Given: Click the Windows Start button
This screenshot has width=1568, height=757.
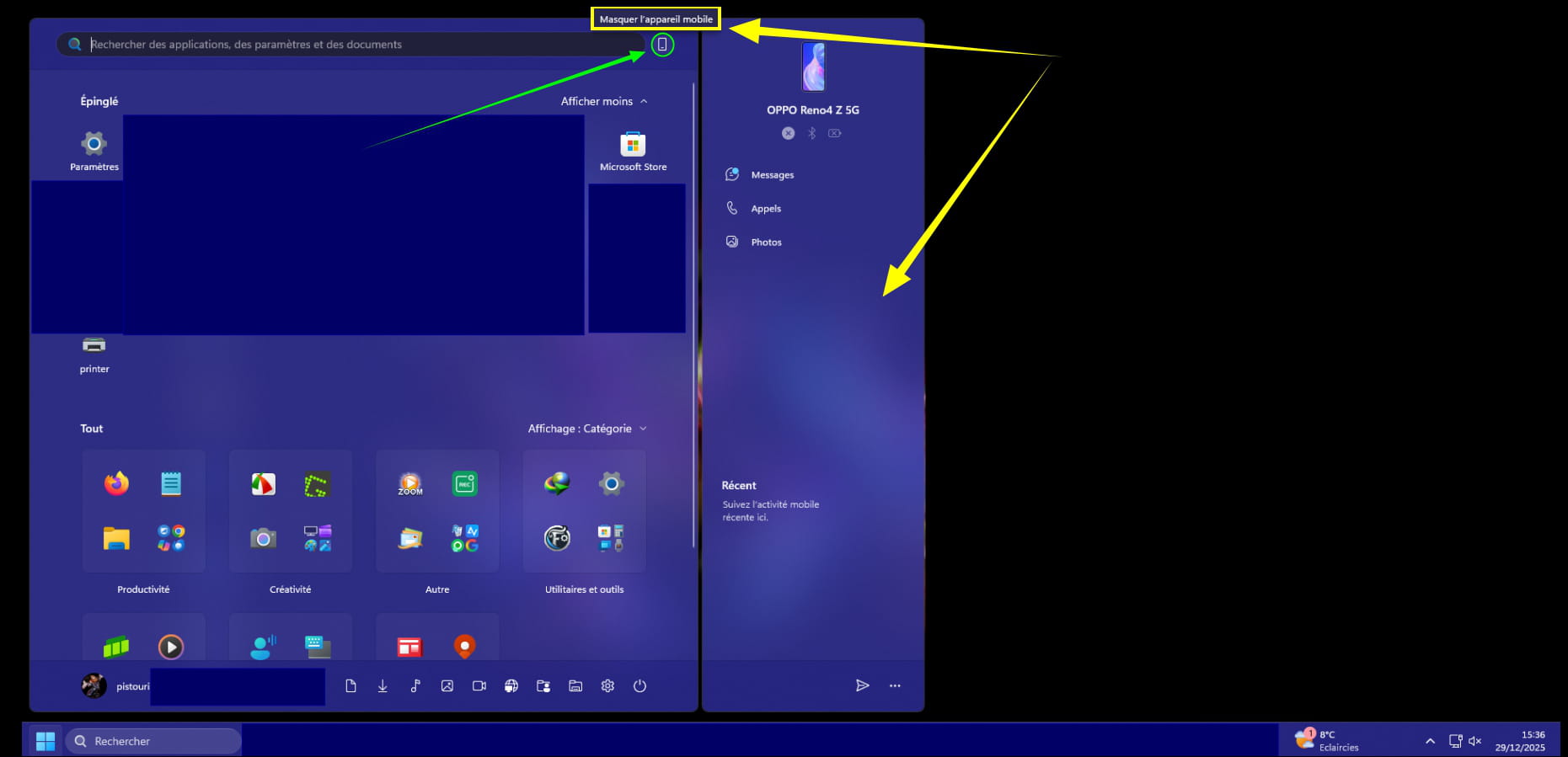Looking at the screenshot, I should click(45, 741).
